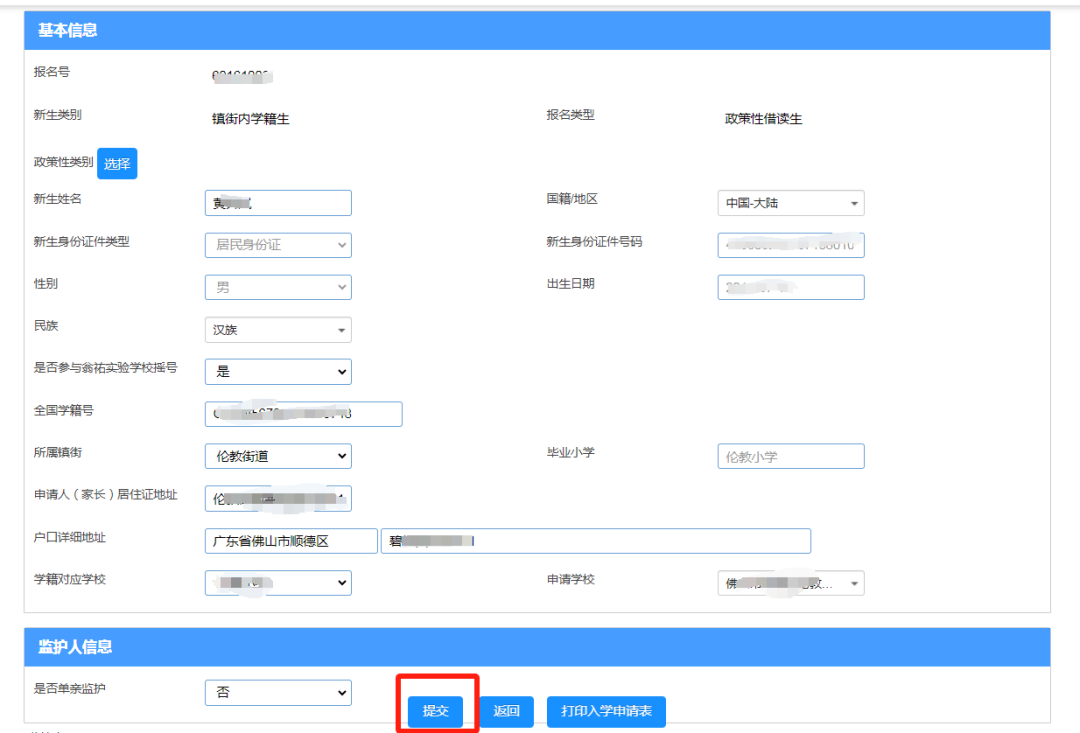Screen dimensions: 1080x733
Task: Click the 毕业小学 field showing 伦教小学
Action: 791,456
